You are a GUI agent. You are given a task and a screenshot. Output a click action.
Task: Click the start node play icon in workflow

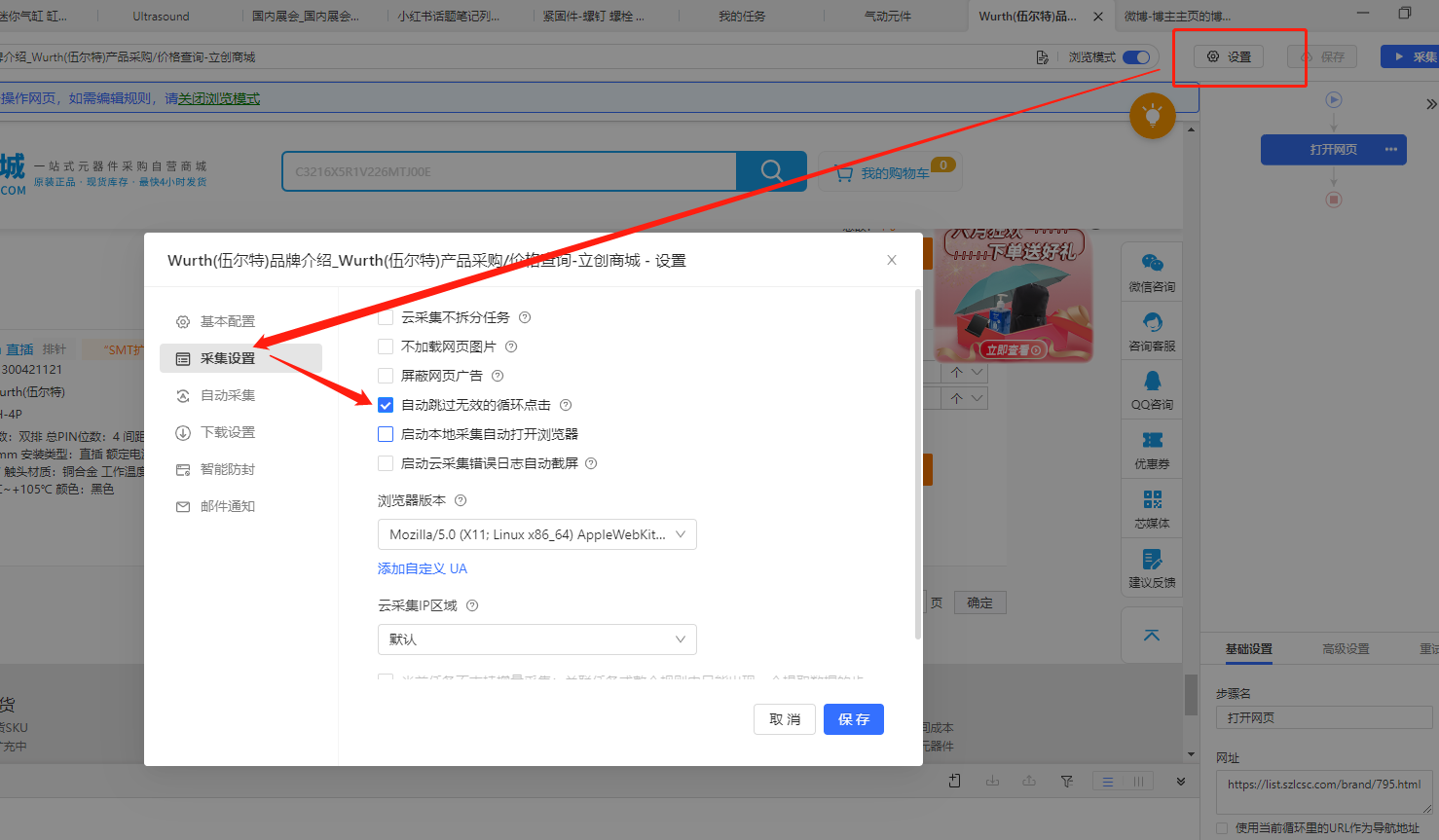click(1334, 99)
